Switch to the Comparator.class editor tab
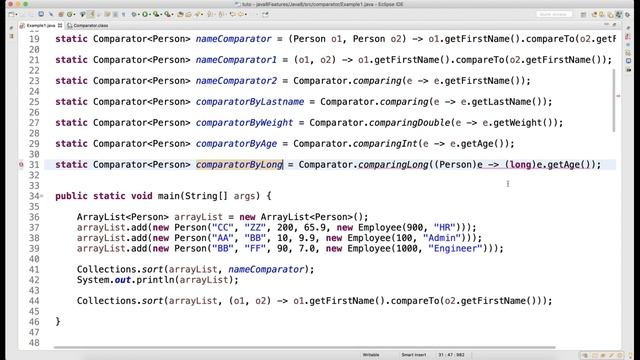 pyautogui.click(x=90, y=25)
